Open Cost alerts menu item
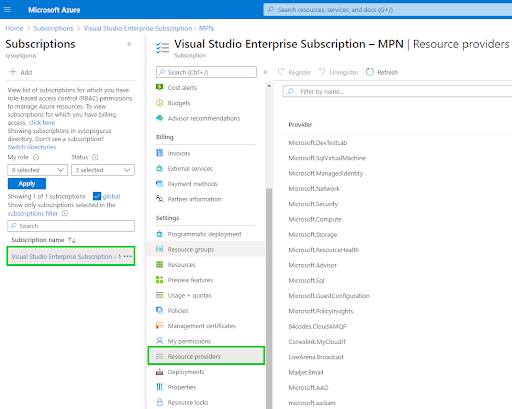This screenshot has height=409, width=512. [182, 88]
